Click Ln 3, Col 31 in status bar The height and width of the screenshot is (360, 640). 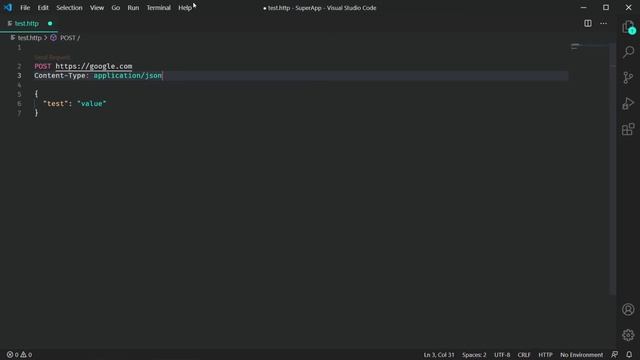pos(439,355)
